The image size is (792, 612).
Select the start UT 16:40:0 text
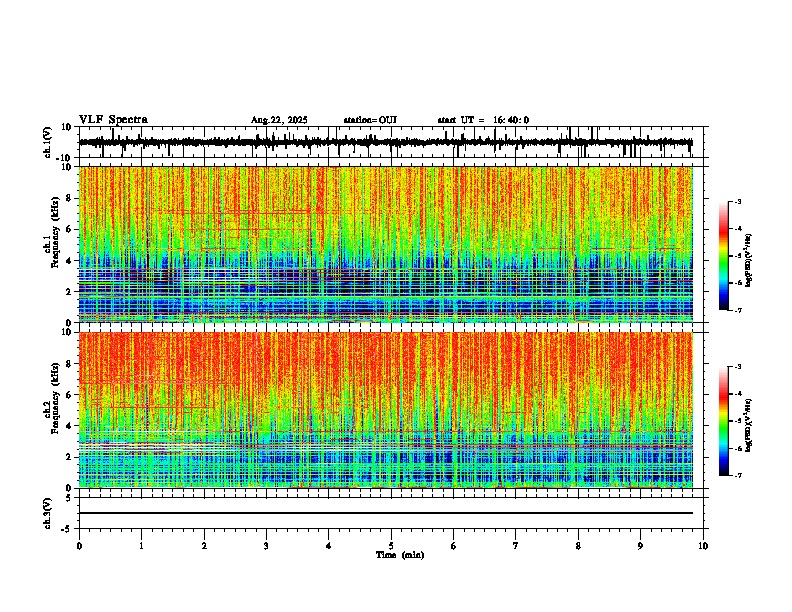[483, 120]
